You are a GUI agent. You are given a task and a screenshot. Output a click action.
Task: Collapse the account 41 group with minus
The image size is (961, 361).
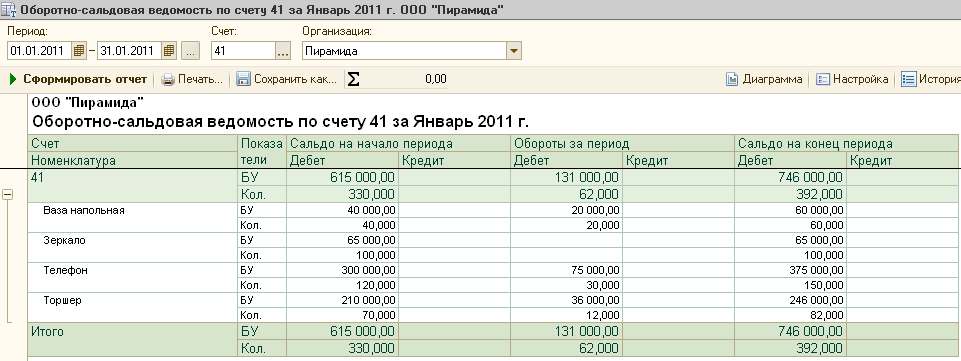pos(8,194)
